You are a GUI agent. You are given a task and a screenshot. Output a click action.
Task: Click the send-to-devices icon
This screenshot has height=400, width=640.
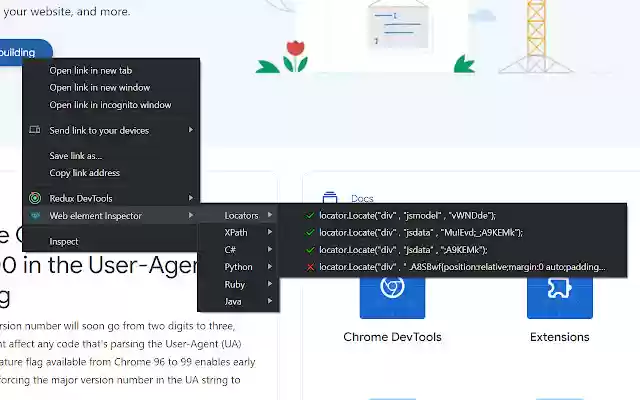[35, 130]
